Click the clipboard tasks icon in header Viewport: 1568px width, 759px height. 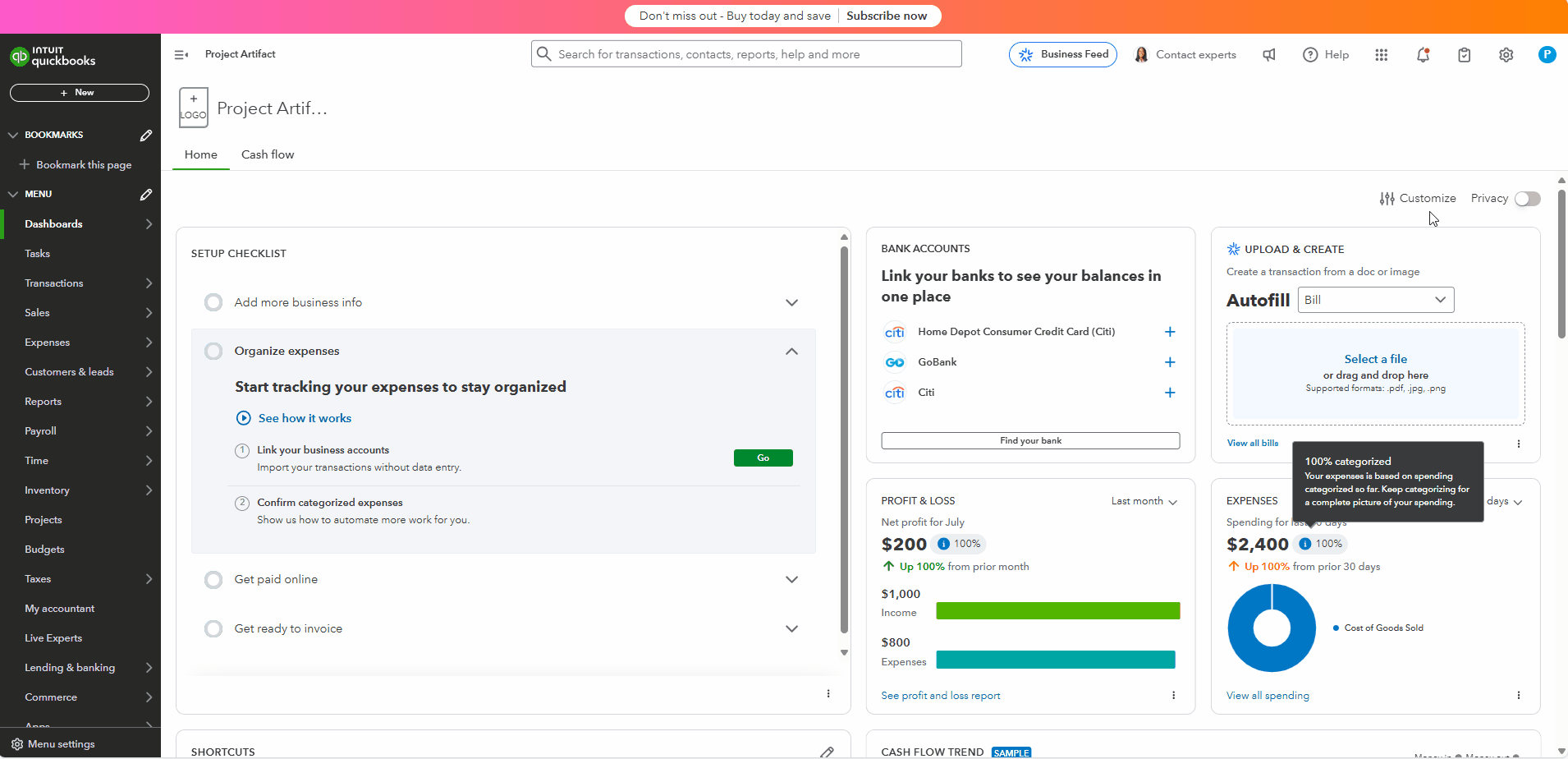1464,55
